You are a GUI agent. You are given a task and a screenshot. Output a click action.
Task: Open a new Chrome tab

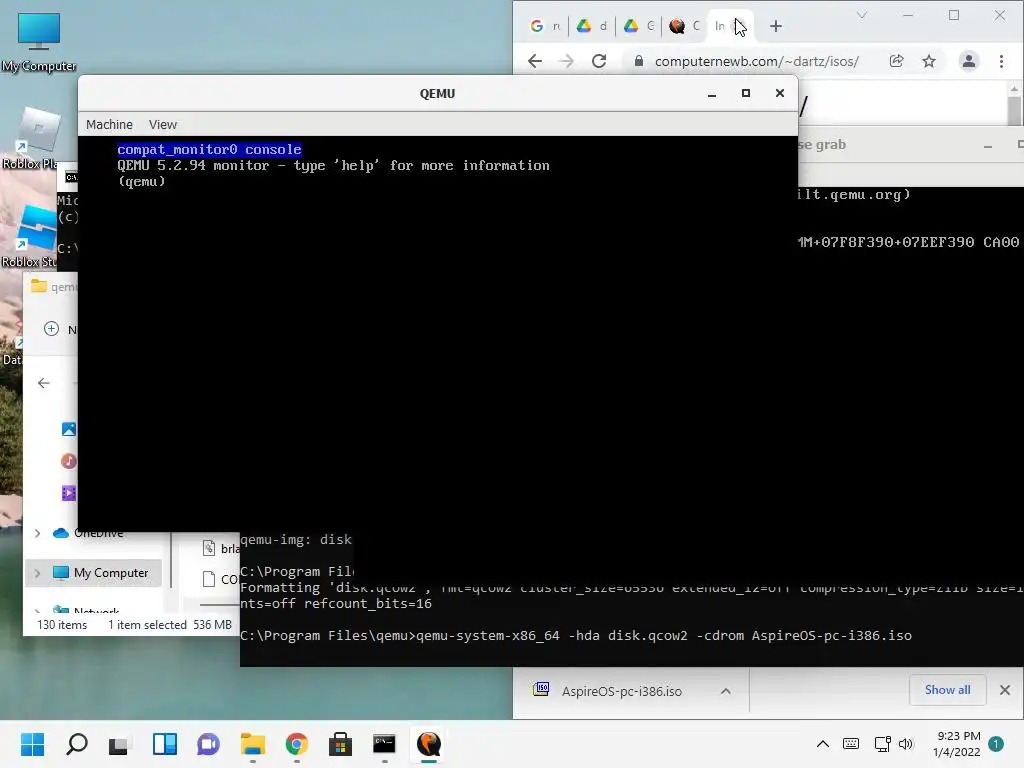pos(775,26)
